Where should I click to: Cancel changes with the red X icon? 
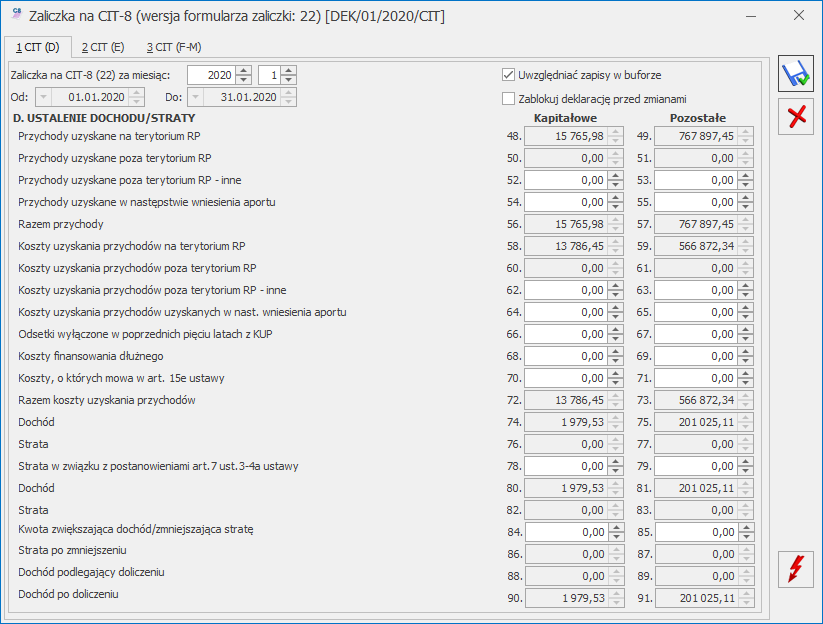pos(796,117)
